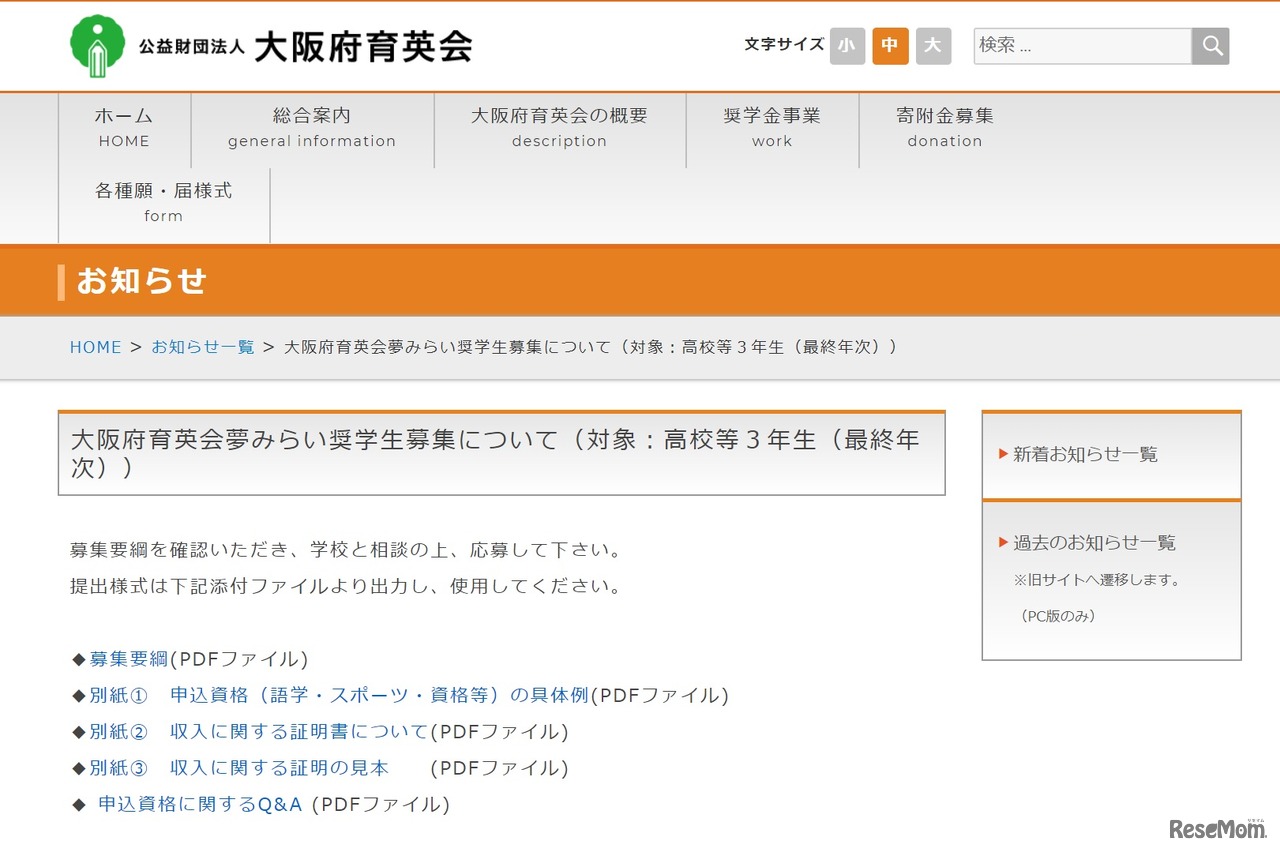
Task: Open the 総合案内 general information menu
Action: tap(311, 128)
